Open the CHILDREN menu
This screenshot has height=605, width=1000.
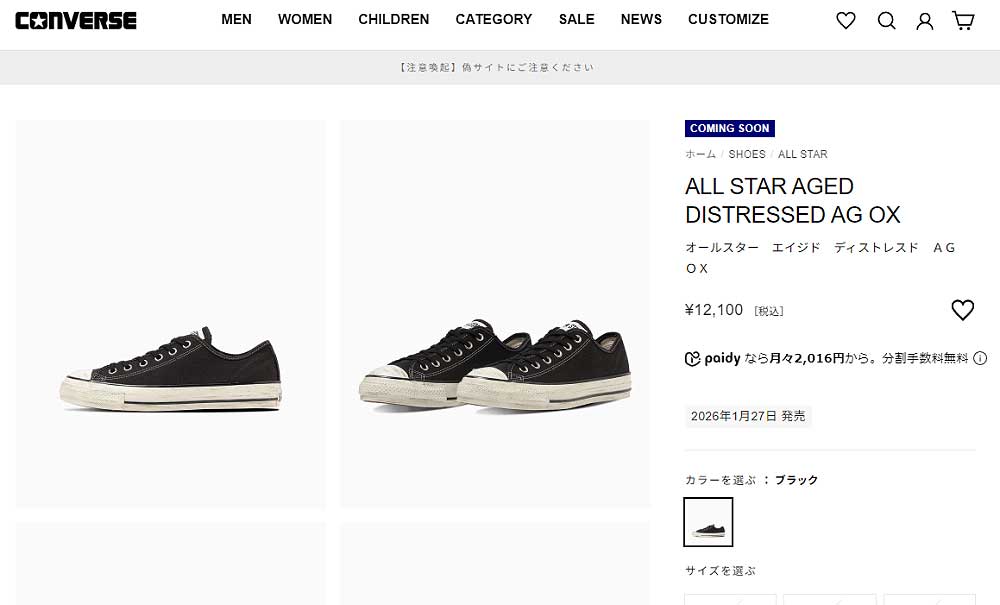[x=393, y=19]
